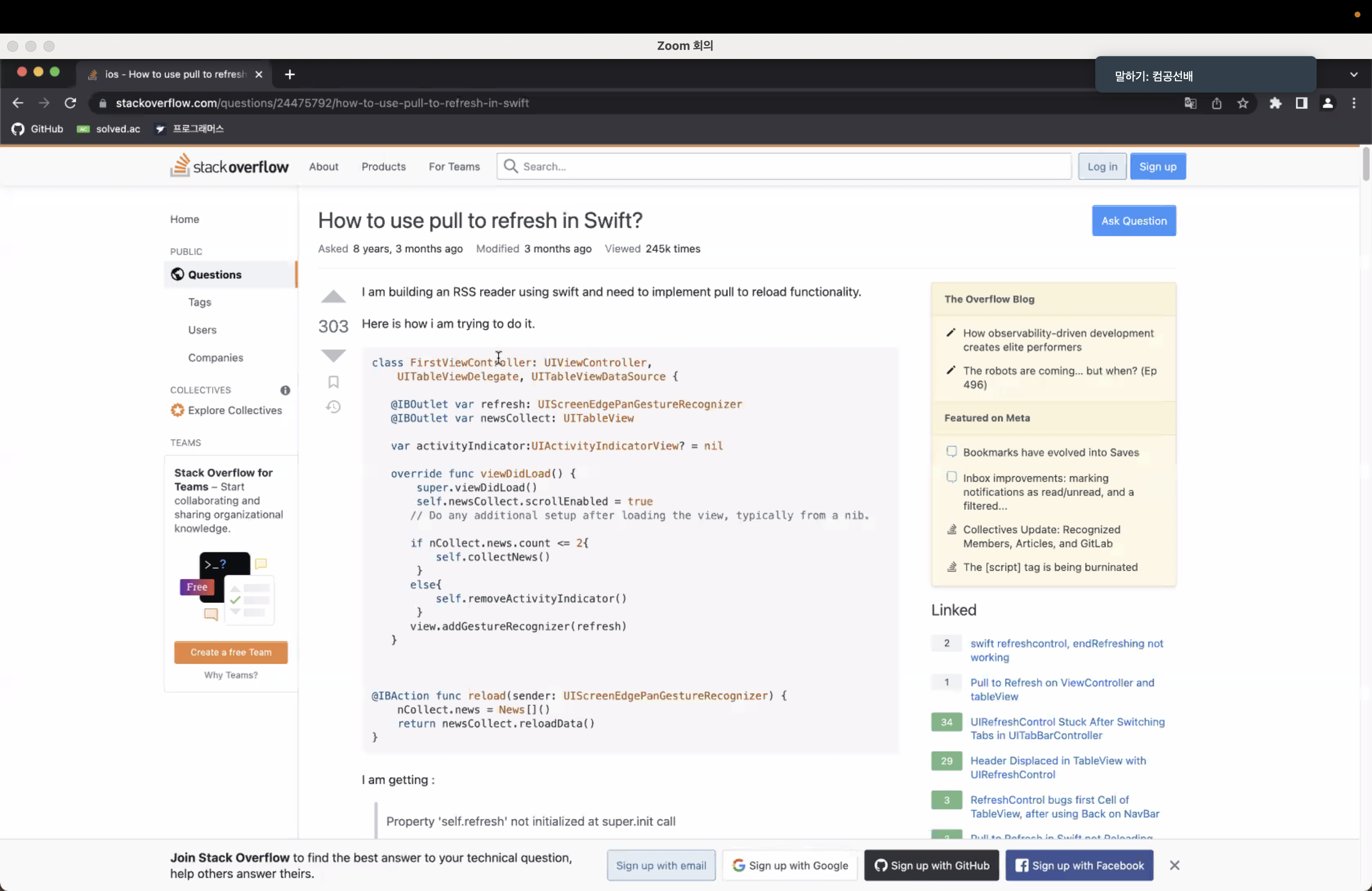Open the Products menu item
Screen dimensions: 1372x891
pyautogui.click(x=383, y=166)
